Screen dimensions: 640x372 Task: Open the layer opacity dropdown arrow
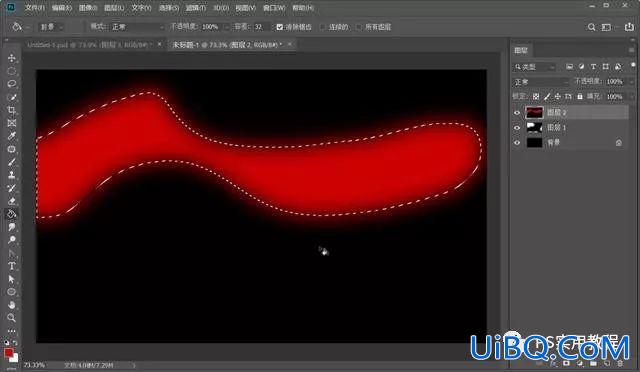[632, 82]
